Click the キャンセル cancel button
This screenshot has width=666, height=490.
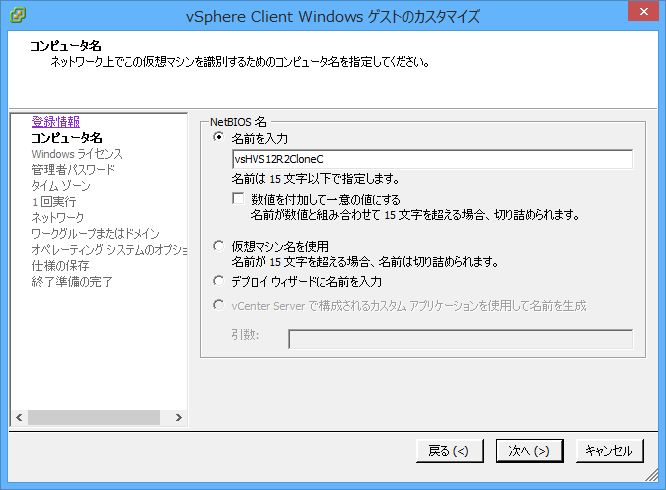(610, 451)
